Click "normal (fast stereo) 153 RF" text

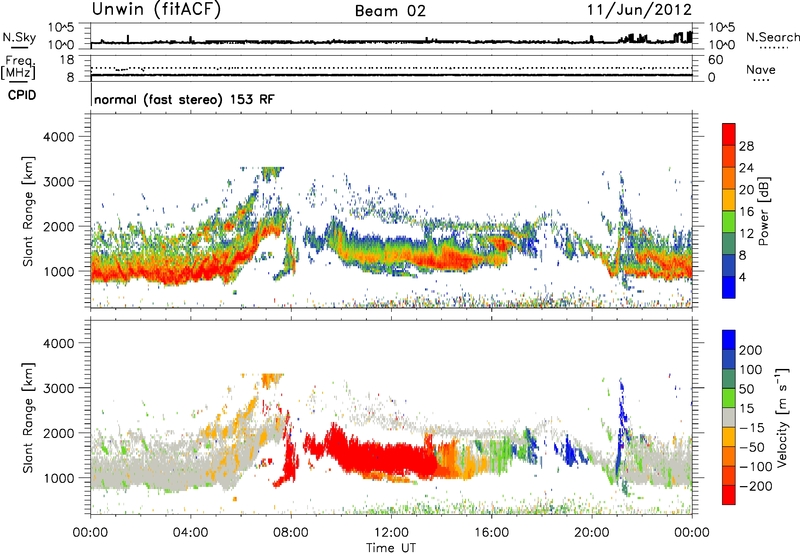tap(184, 99)
